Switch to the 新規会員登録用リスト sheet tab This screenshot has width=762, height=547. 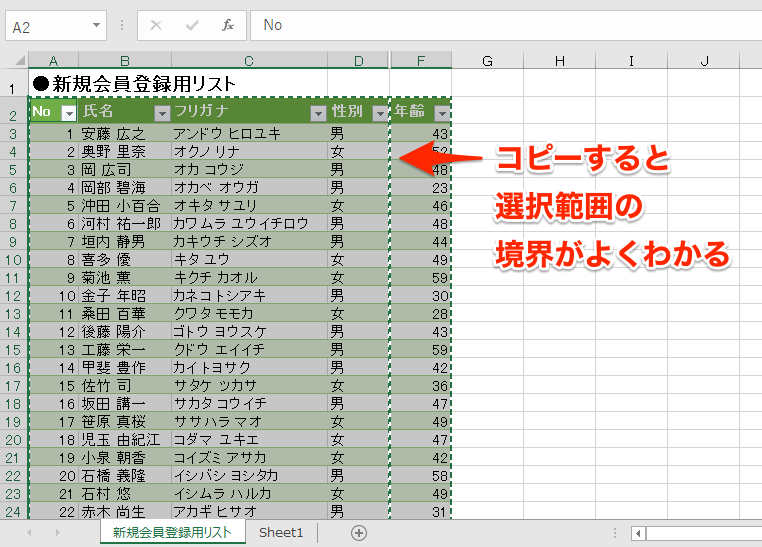click(172, 532)
